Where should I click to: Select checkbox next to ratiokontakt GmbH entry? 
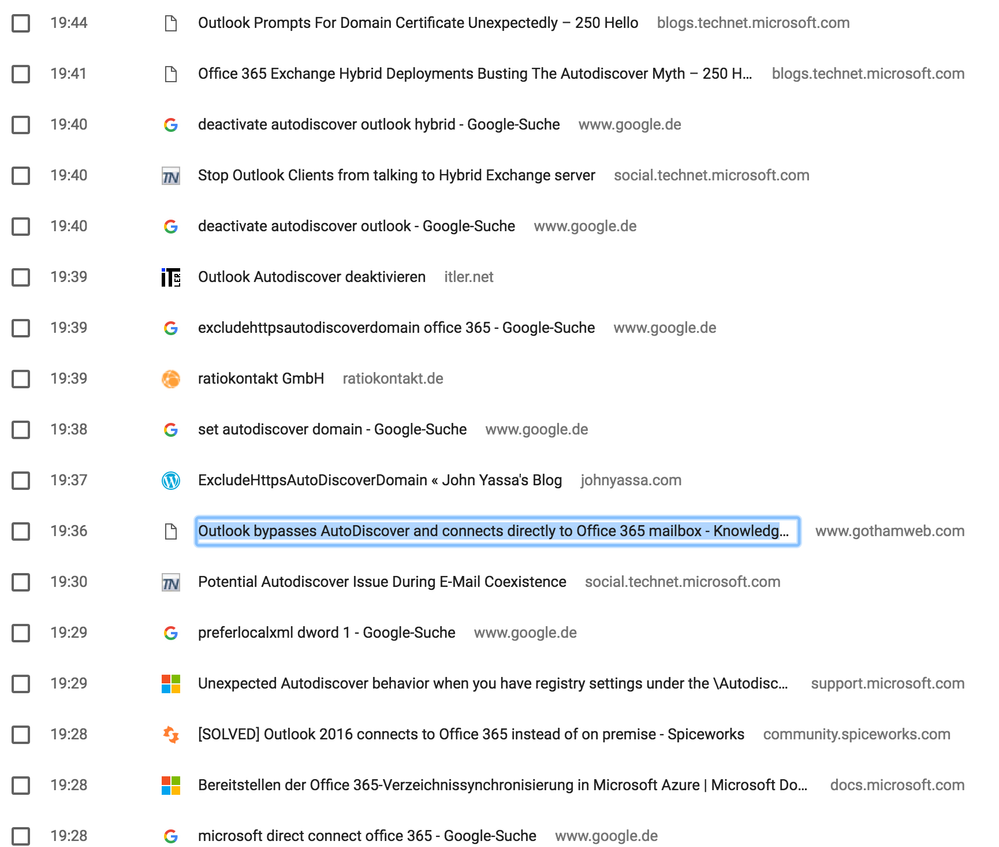click(x=21, y=379)
